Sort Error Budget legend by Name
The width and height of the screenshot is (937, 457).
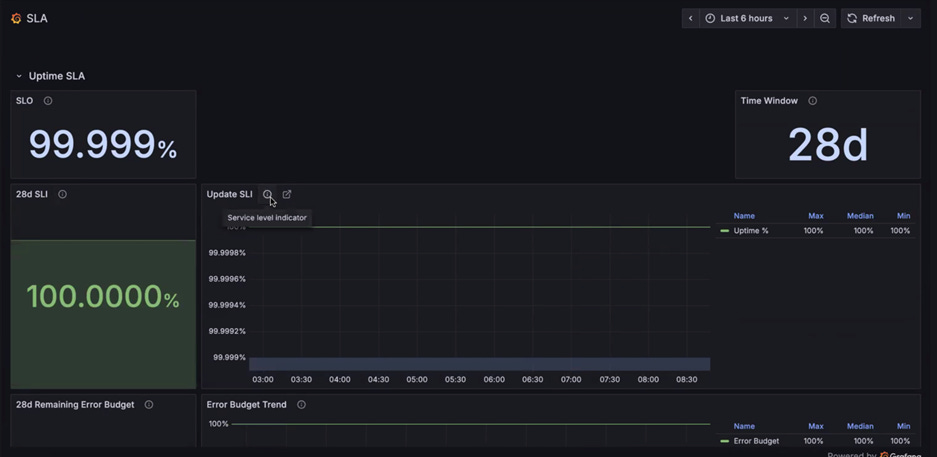pos(744,426)
